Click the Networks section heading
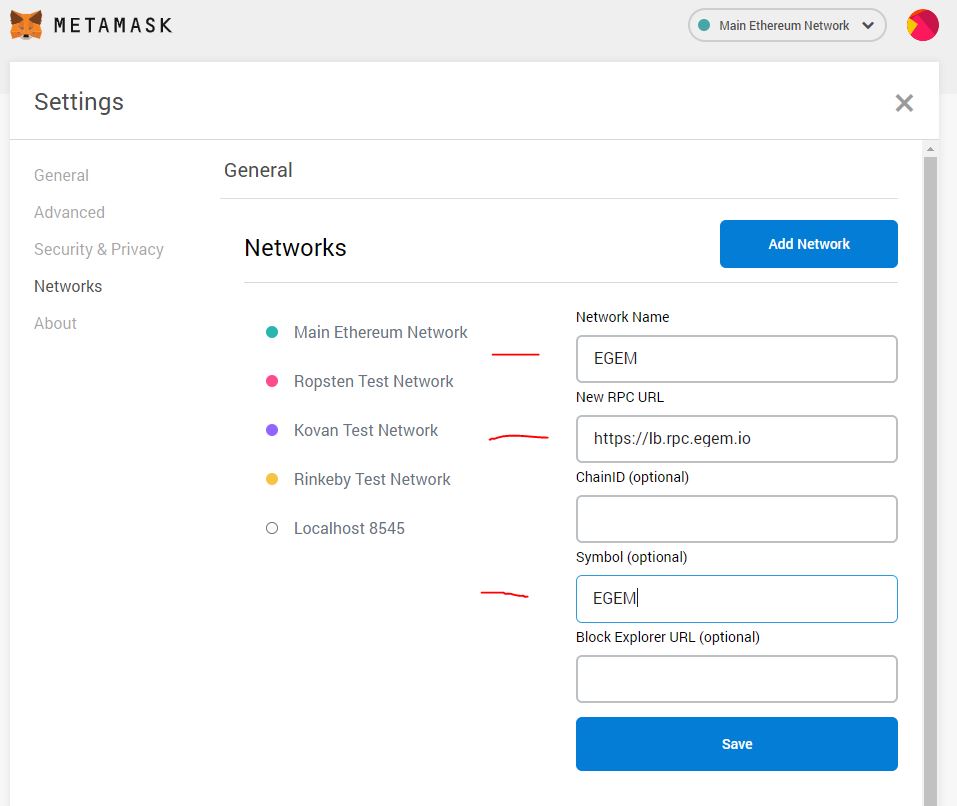Image resolution: width=957 pixels, height=806 pixels. (295, 248)
